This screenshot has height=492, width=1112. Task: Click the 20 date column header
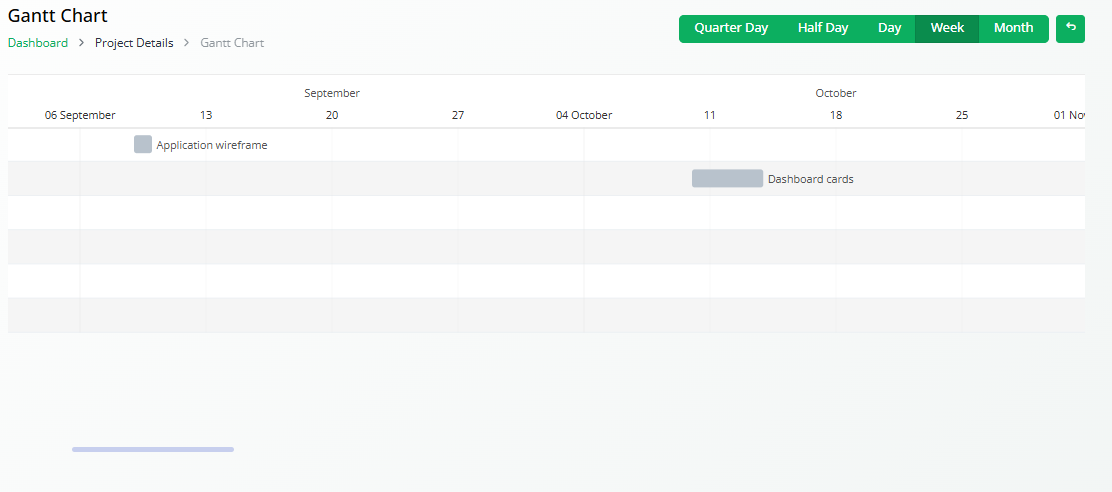click(332, 115)
